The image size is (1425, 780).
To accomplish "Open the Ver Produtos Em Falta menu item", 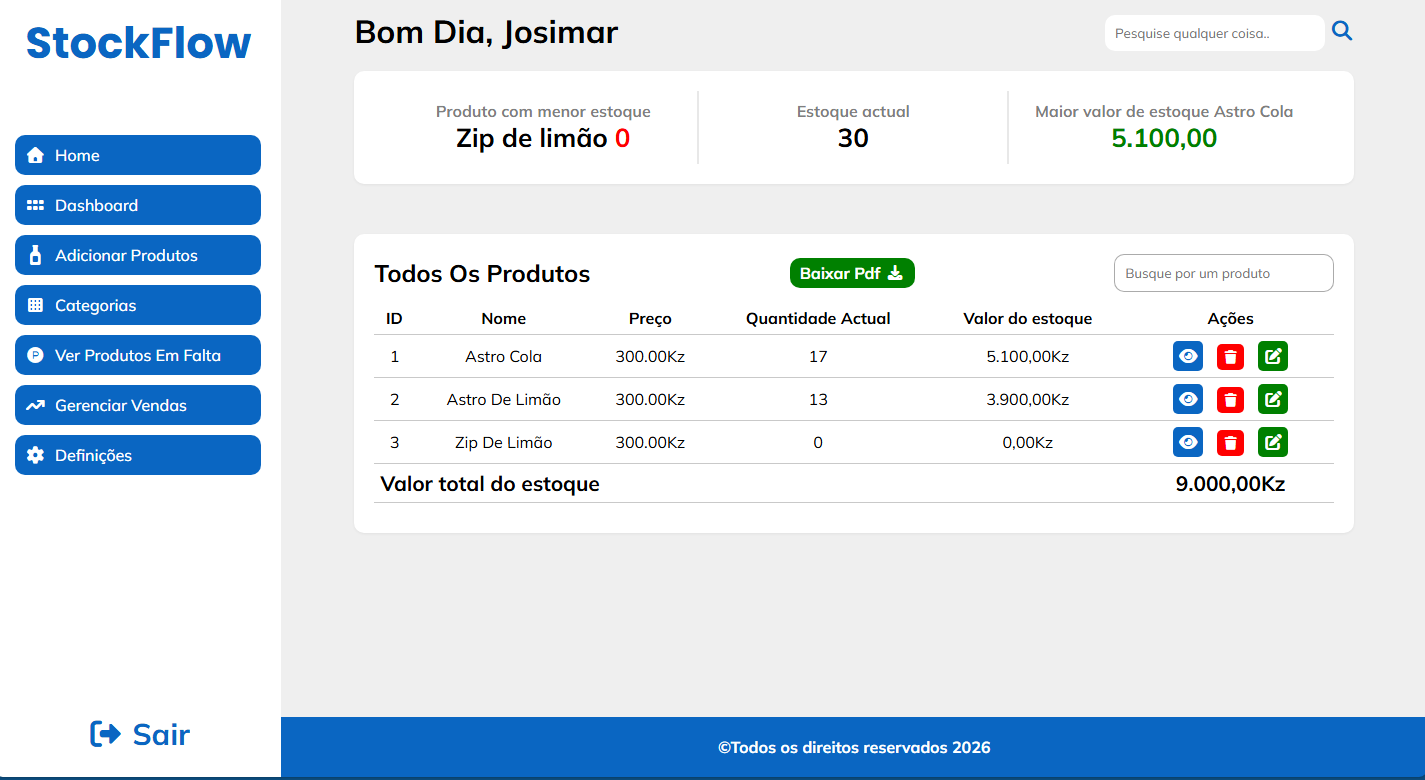I will 137,355.
